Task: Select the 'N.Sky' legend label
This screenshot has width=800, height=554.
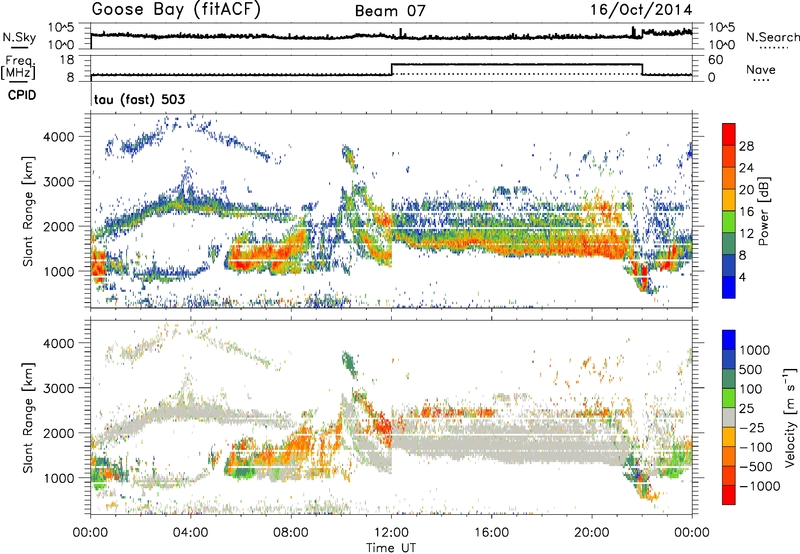Action: tap(19, 37)
